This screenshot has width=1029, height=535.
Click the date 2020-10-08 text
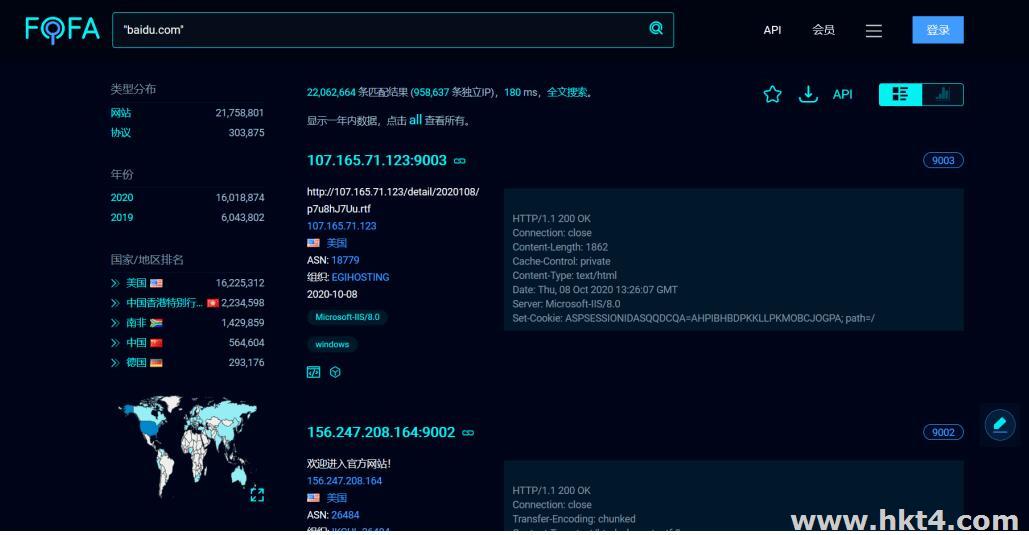coord(332,294)
